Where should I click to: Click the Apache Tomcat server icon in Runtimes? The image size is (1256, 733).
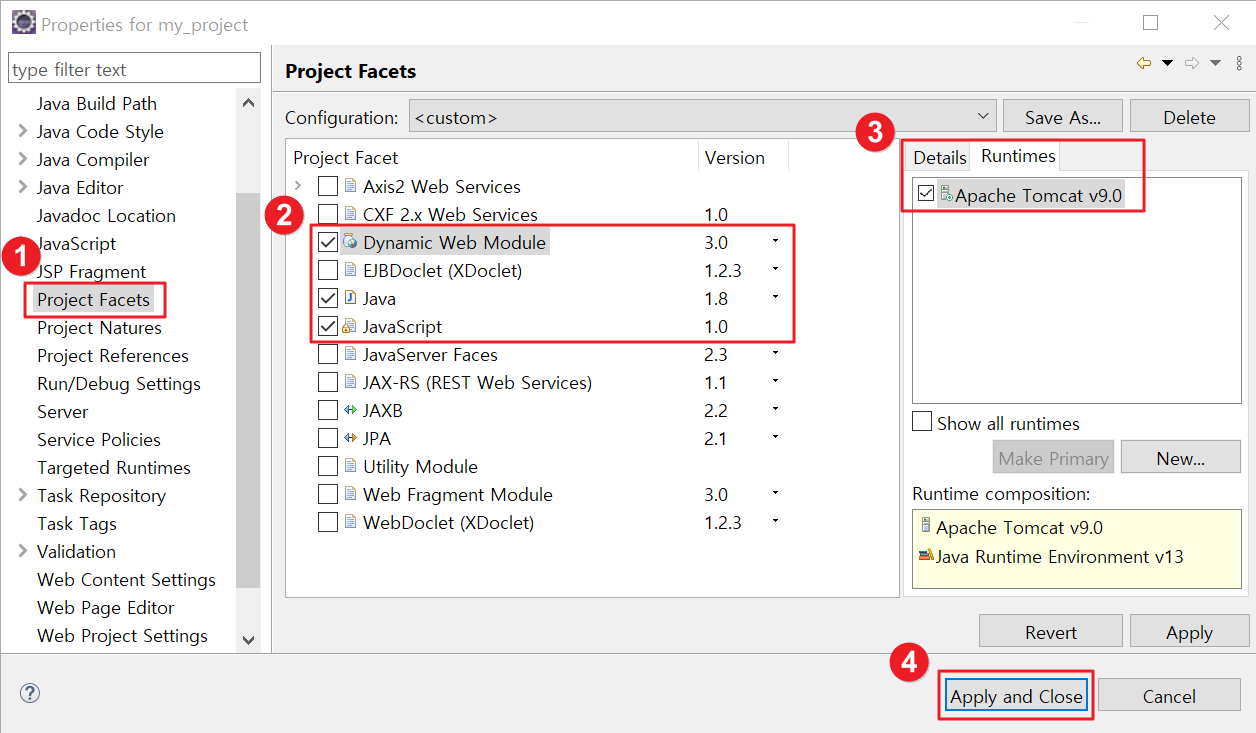click(947, 194)
